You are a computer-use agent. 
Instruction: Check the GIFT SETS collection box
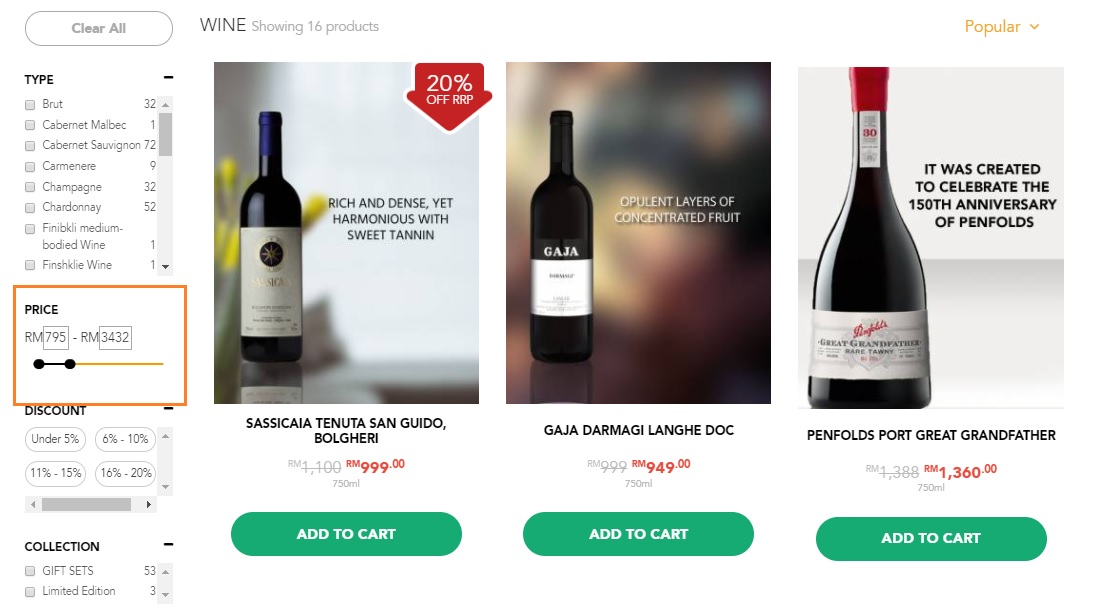tap(30, 571)
